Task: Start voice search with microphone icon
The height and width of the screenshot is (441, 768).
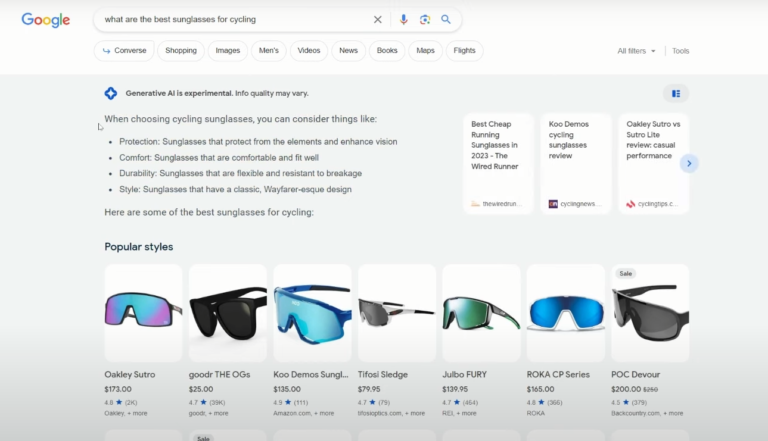Action: click(404, 19)
